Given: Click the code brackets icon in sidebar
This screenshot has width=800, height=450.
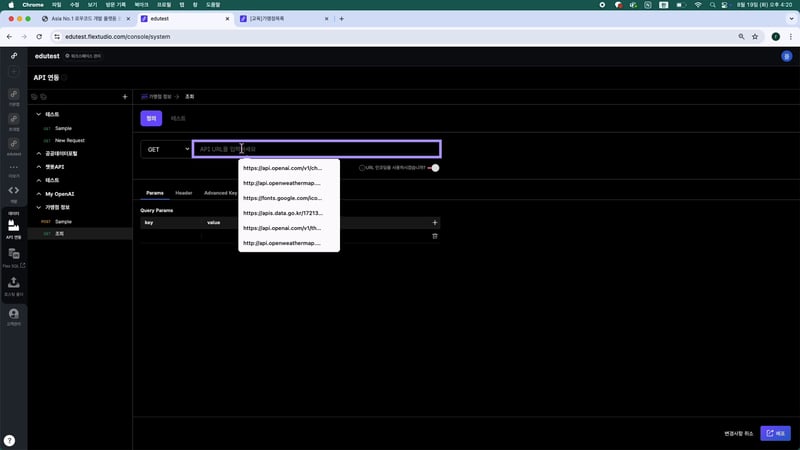Looking at the screenshot, I should (14, 190).
